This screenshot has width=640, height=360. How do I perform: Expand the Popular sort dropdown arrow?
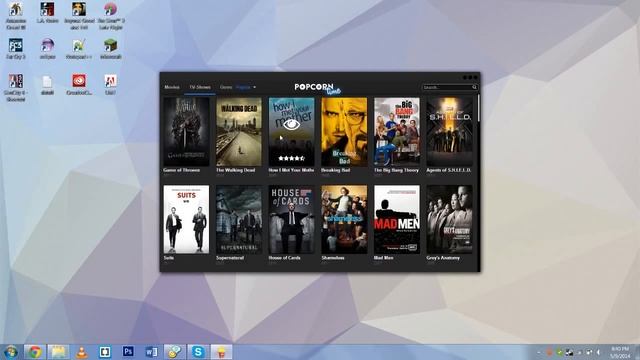(x=254, y=87)
